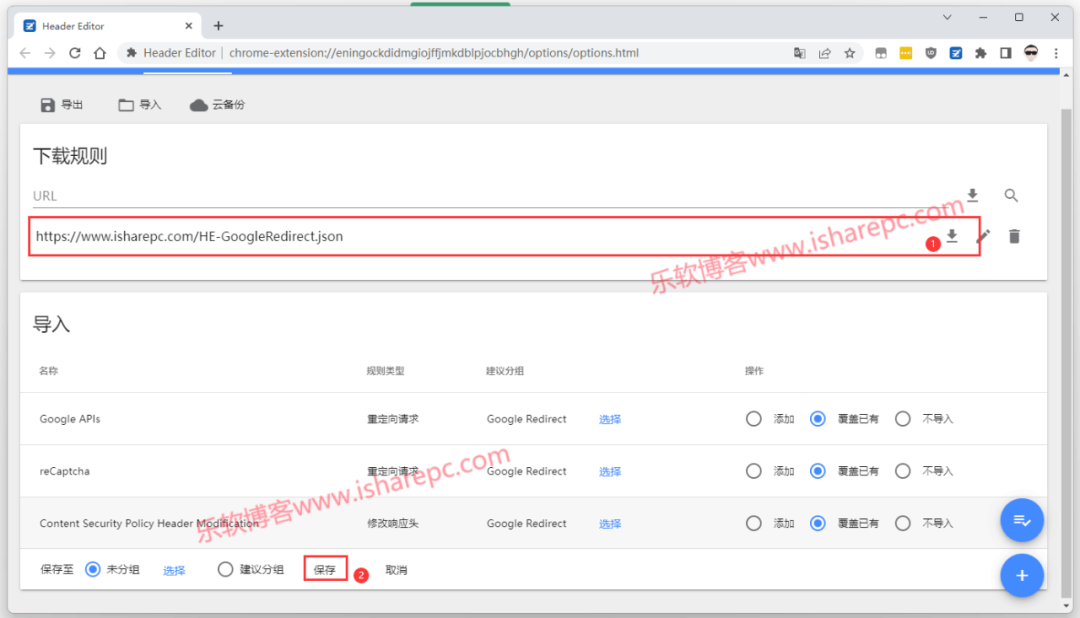Viewport: 1080px width, 618px height.
Task: Click the share page icon in the address bar
Action: [x=824, y=53]
